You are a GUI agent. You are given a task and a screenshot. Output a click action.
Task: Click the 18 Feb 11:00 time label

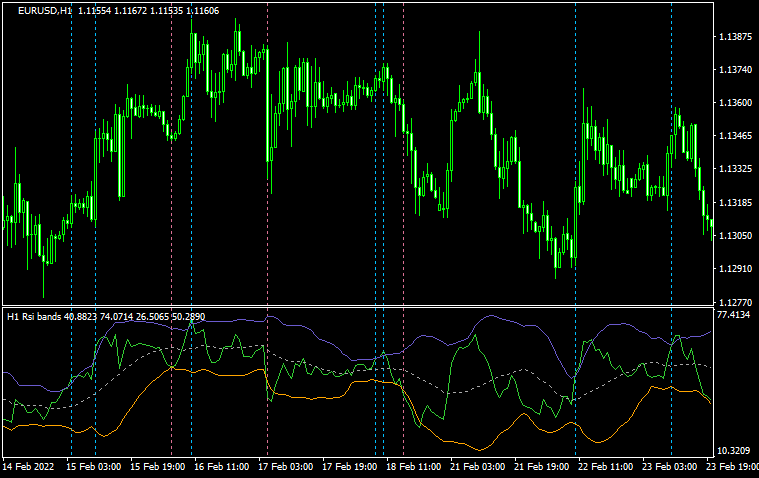413,466
